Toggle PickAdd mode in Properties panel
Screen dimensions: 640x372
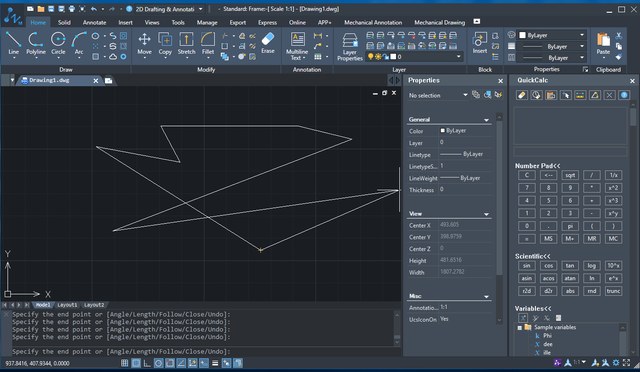476,95
